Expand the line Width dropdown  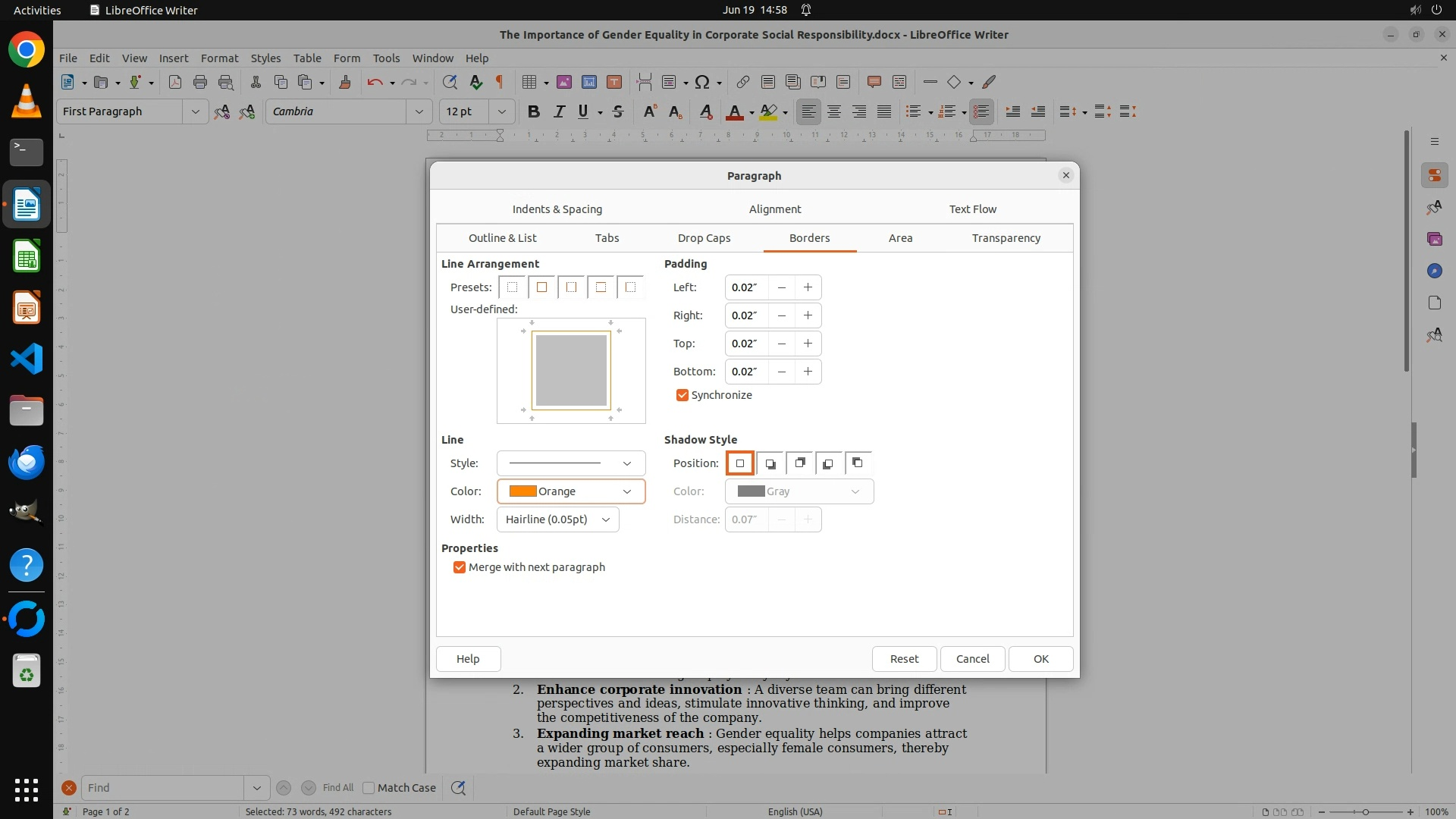coord(557,519)
